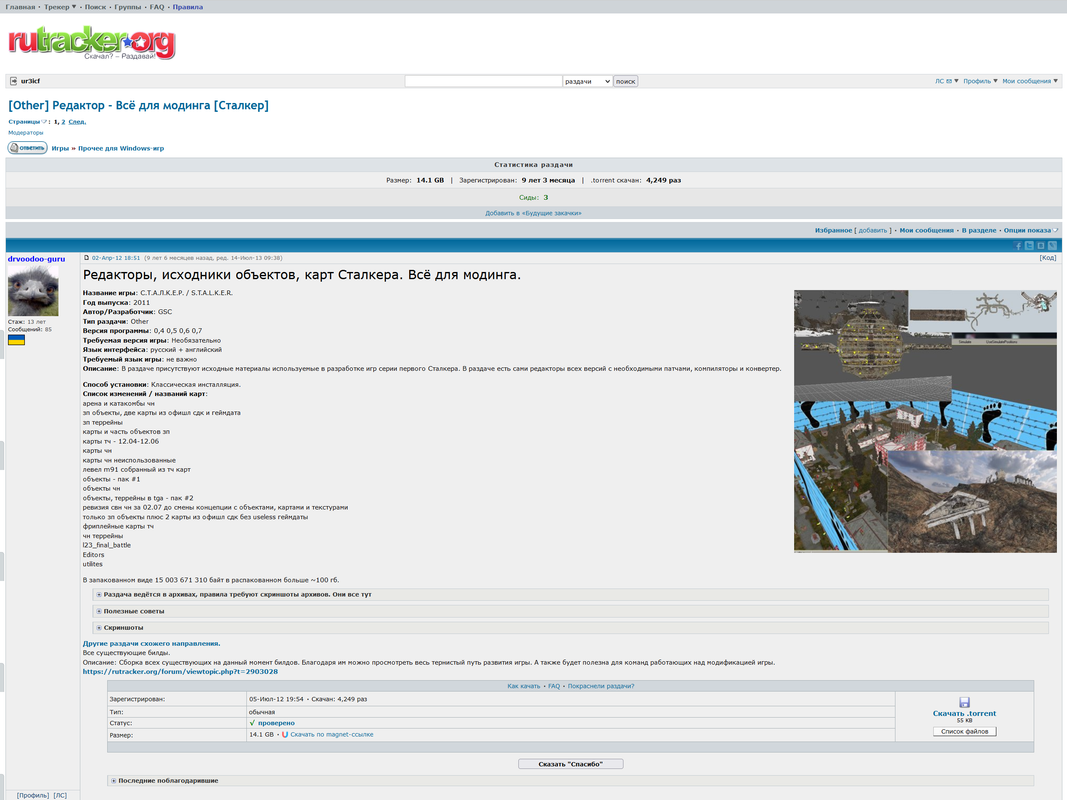Open the game screenshot collage image
This screenshot has height=800, width=1067.
click(x=925, y=421)
